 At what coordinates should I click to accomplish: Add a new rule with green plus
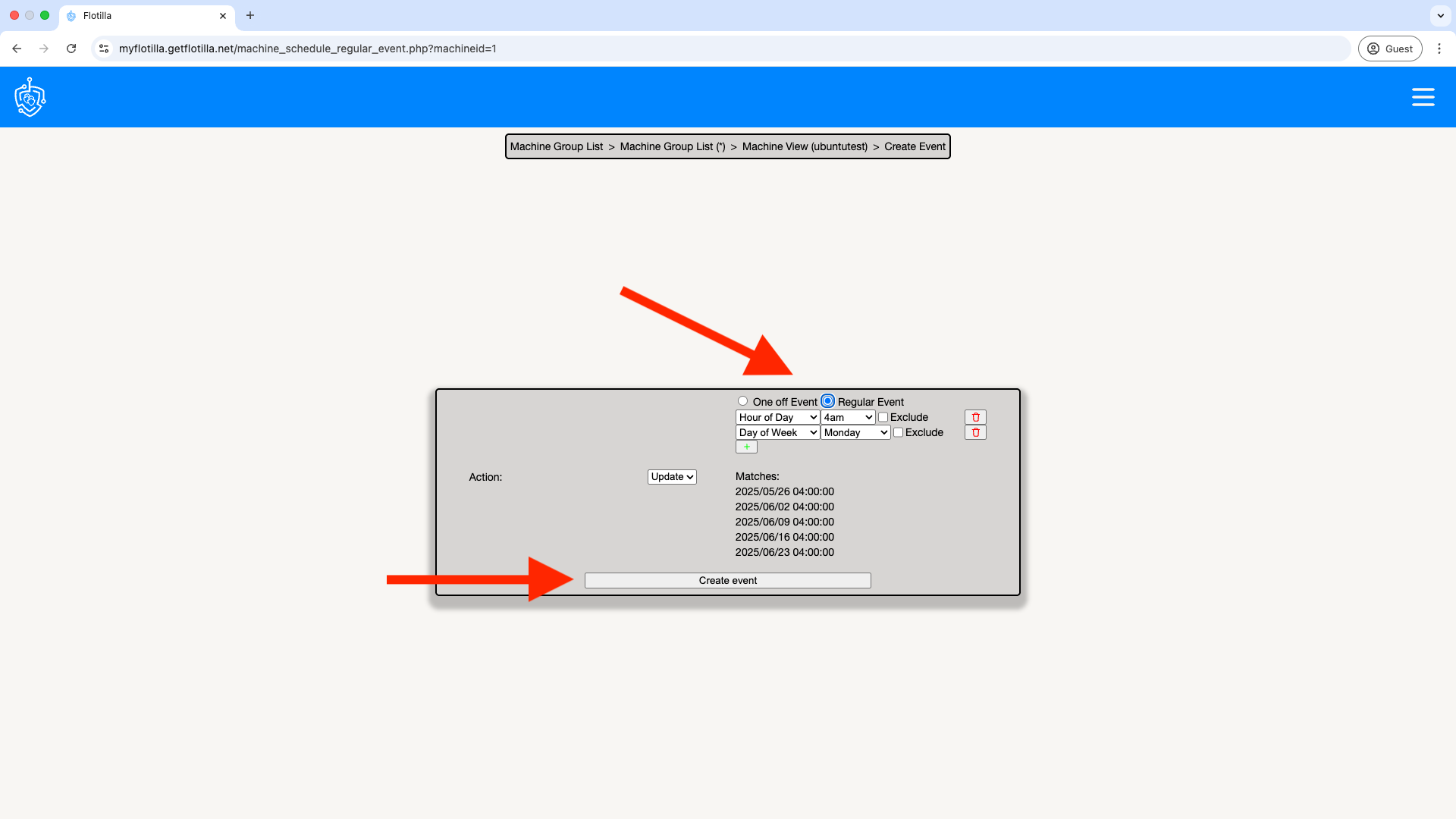tap(746, 447)
